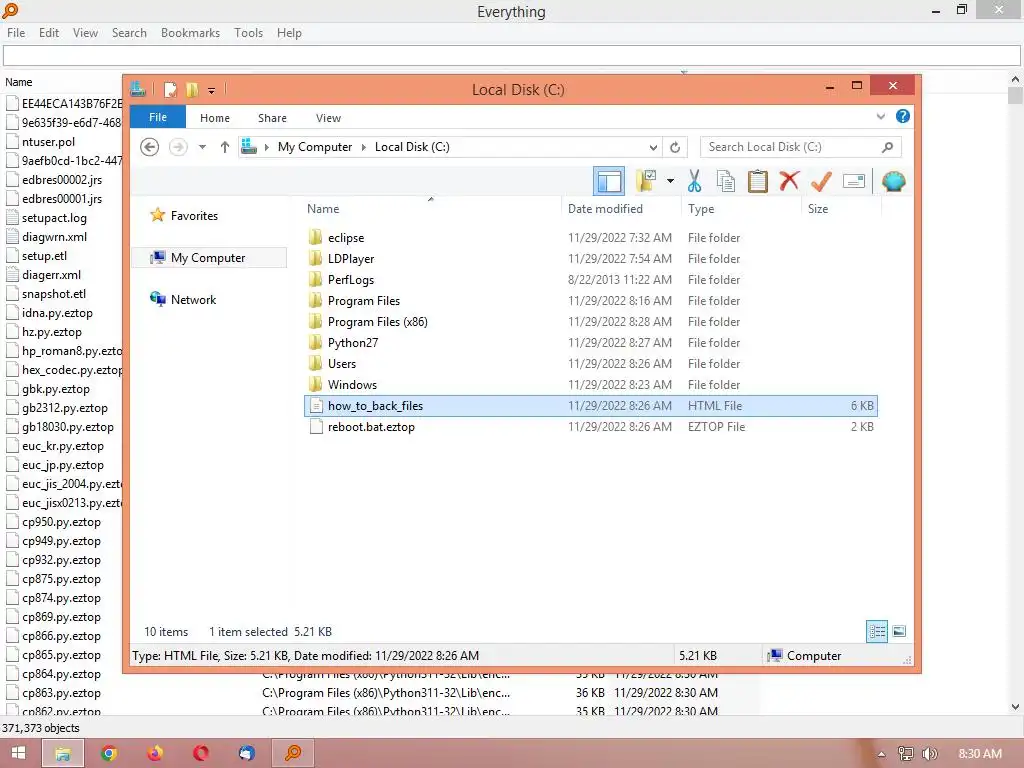Go forward with the right arrow button

(x=178, y=147)
